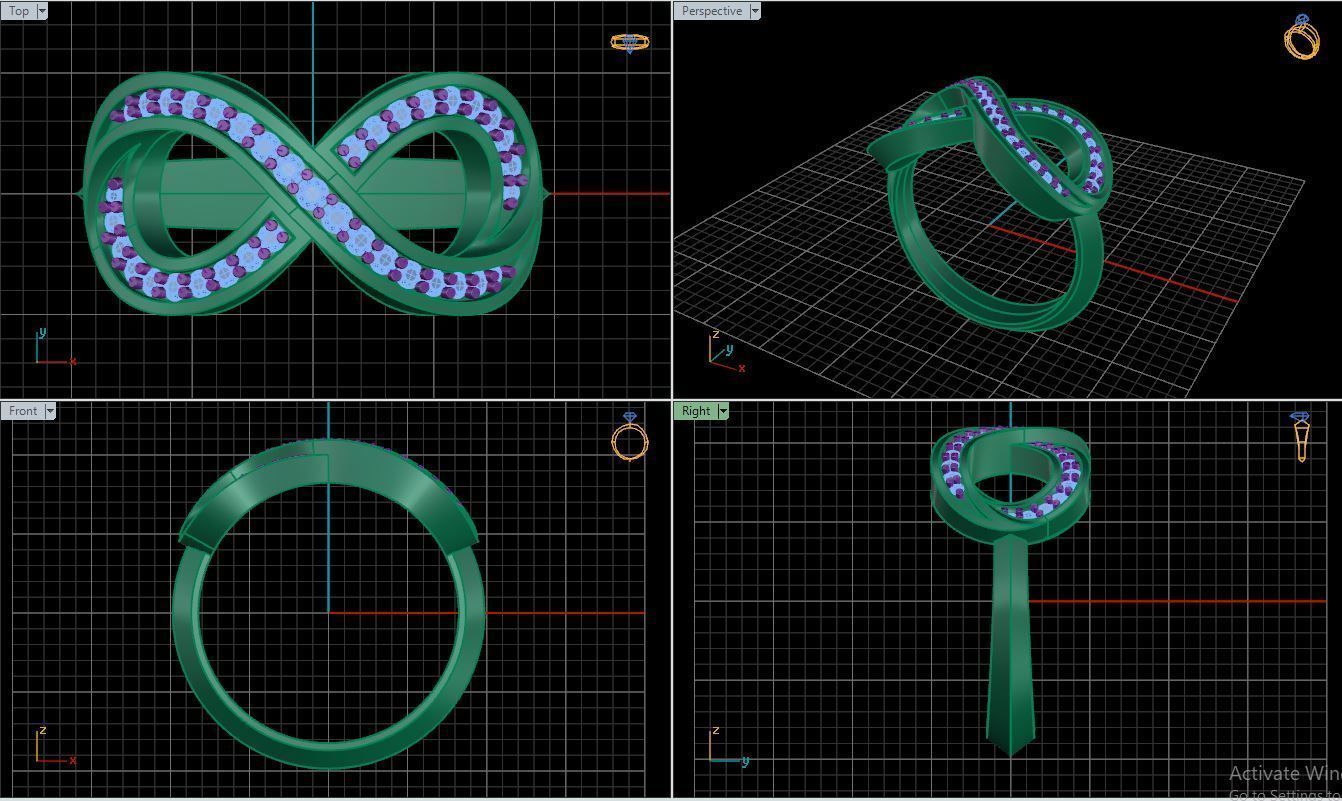
Task: Open the Top viewport title dropdown arrow
Action: (41, 11)
